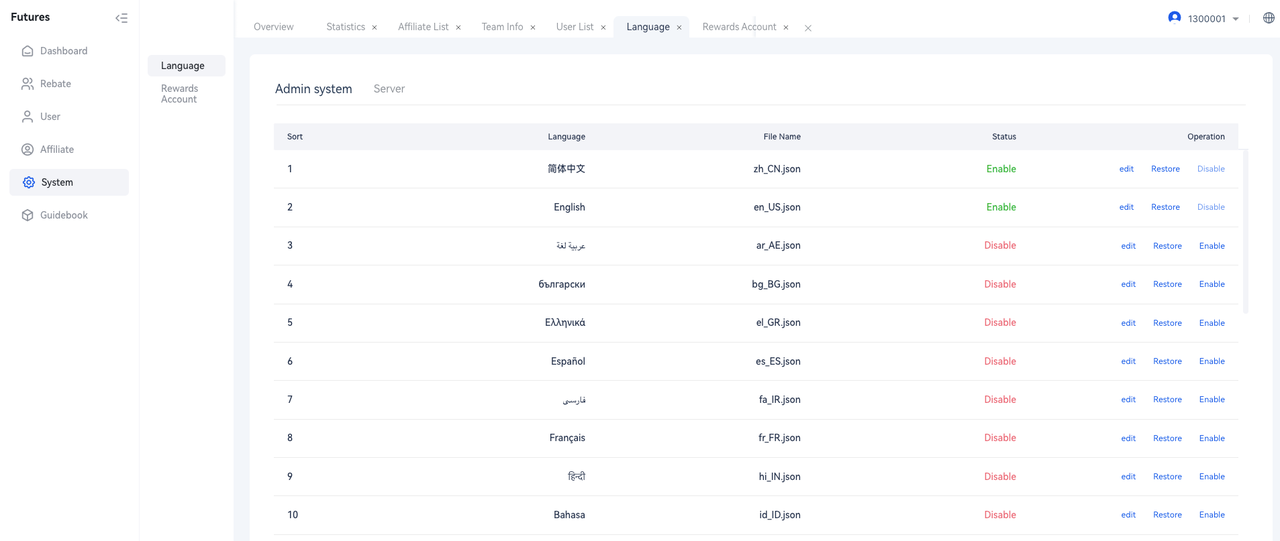Edit the zh_CN.json language entry
Image resolution: width=1280 pixels, height=541 pixels.
[1126, 169]
